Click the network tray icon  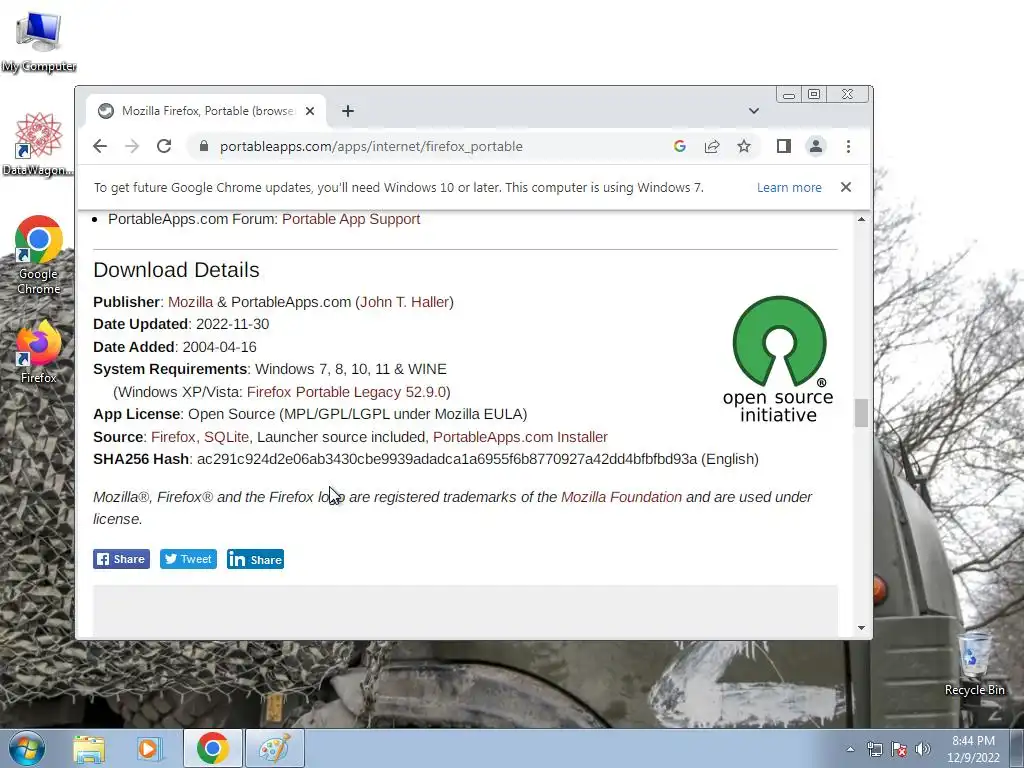874,749
